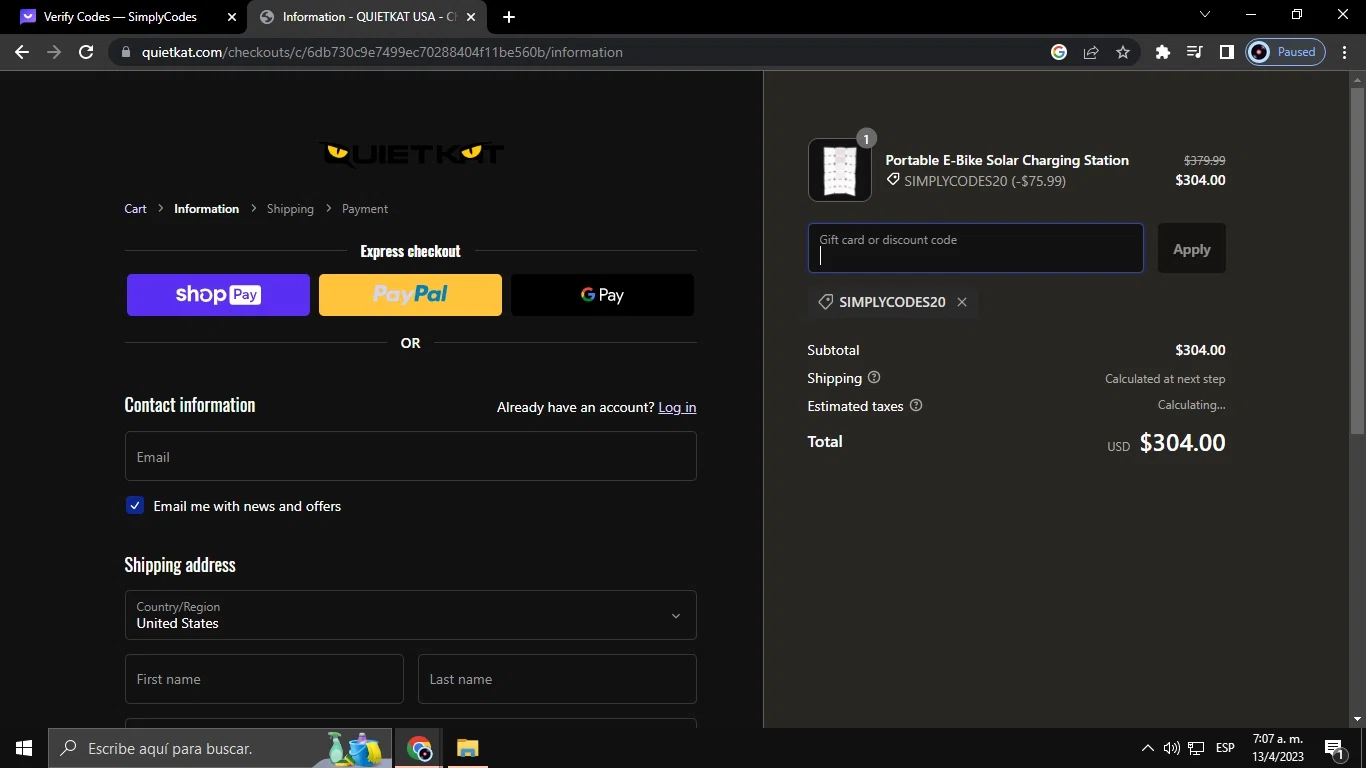The image size is (1366, 768).
Task: Focus the Email input field
Action: [410, 456]
